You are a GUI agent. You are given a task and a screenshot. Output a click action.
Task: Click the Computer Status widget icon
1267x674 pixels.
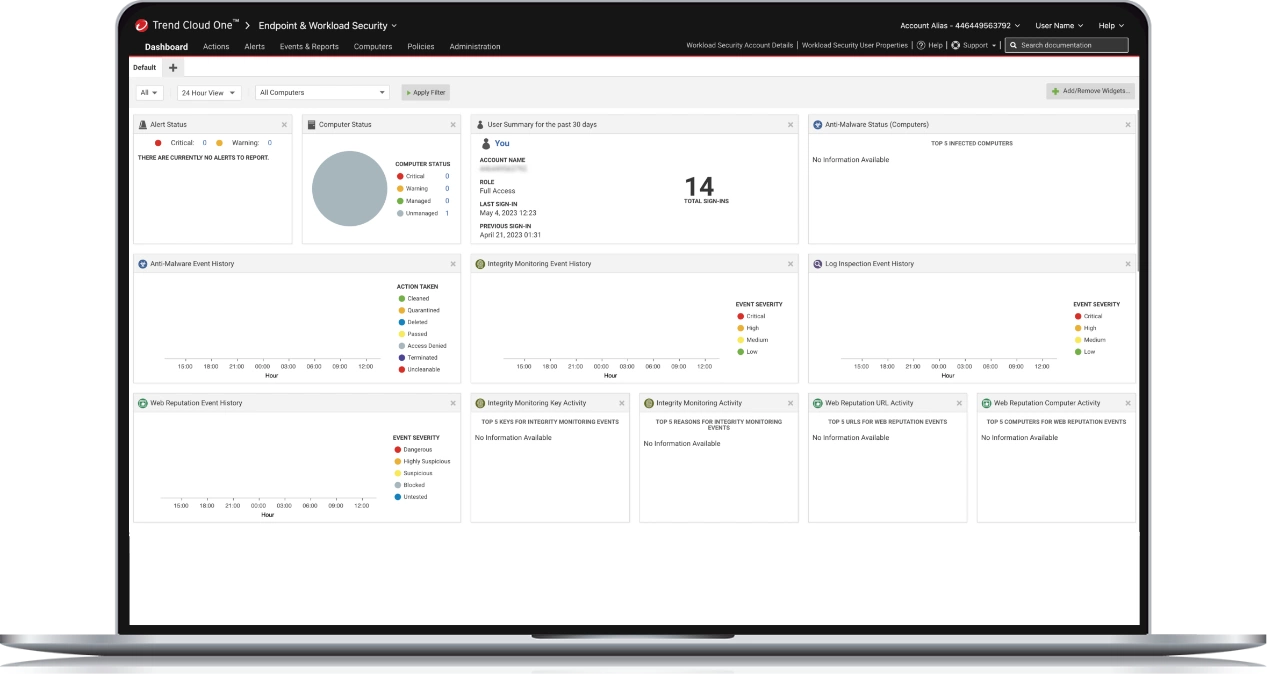(312, 125)
